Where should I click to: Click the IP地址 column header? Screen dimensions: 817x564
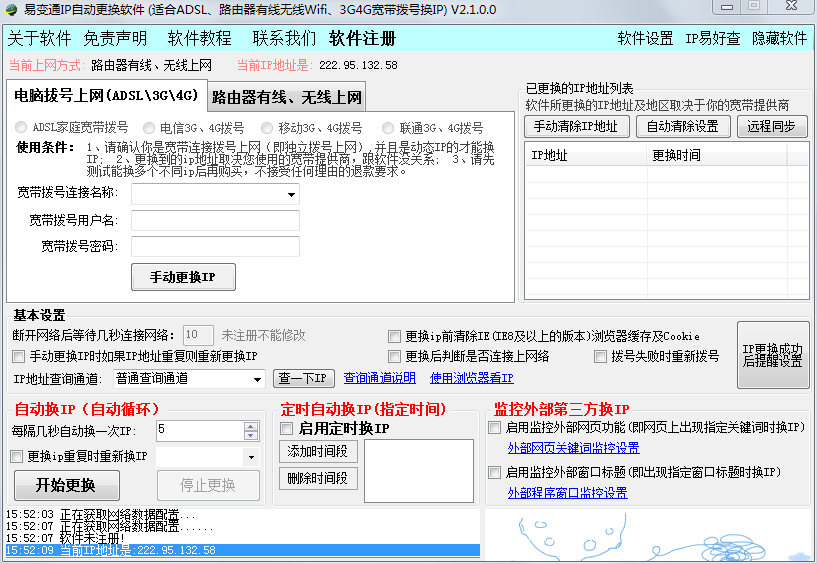click(x=586, y=155)
